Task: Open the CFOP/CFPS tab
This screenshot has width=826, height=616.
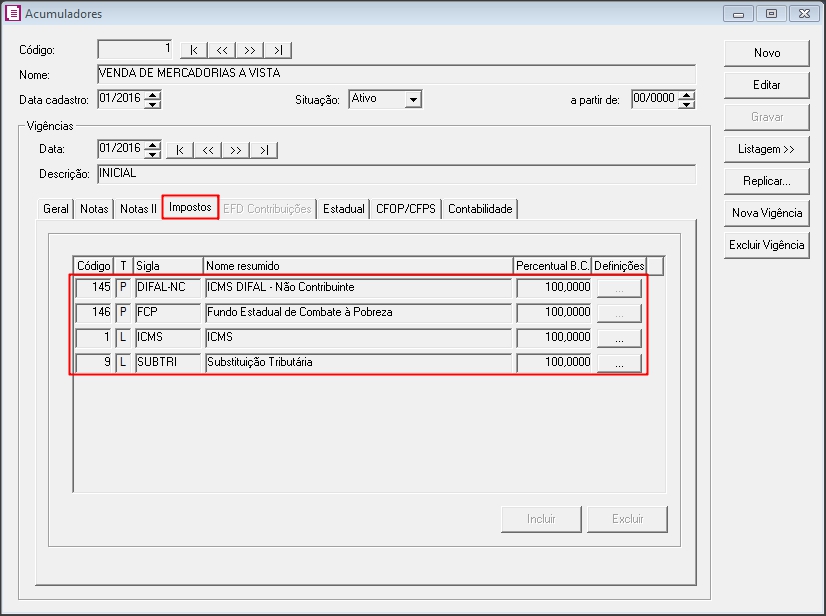Action: click(406, 209)
